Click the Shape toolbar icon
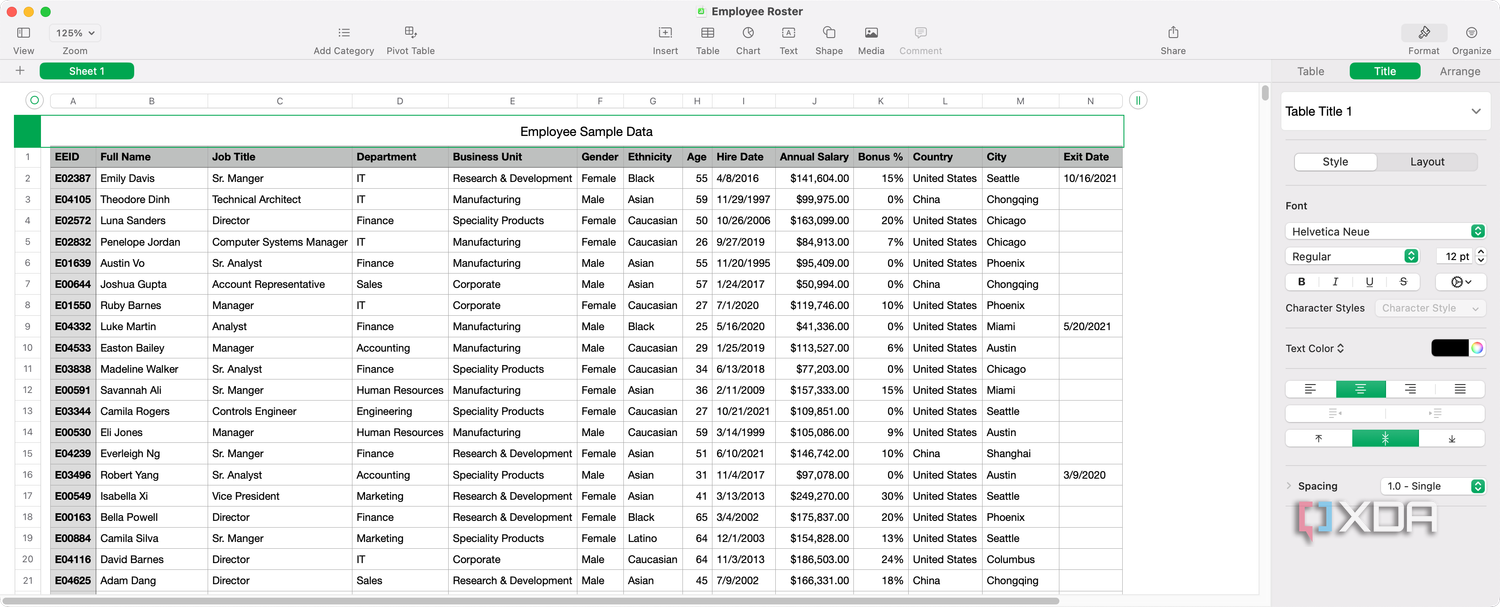This screenshot has width=1500, height=607. click(x=829, y=33)
